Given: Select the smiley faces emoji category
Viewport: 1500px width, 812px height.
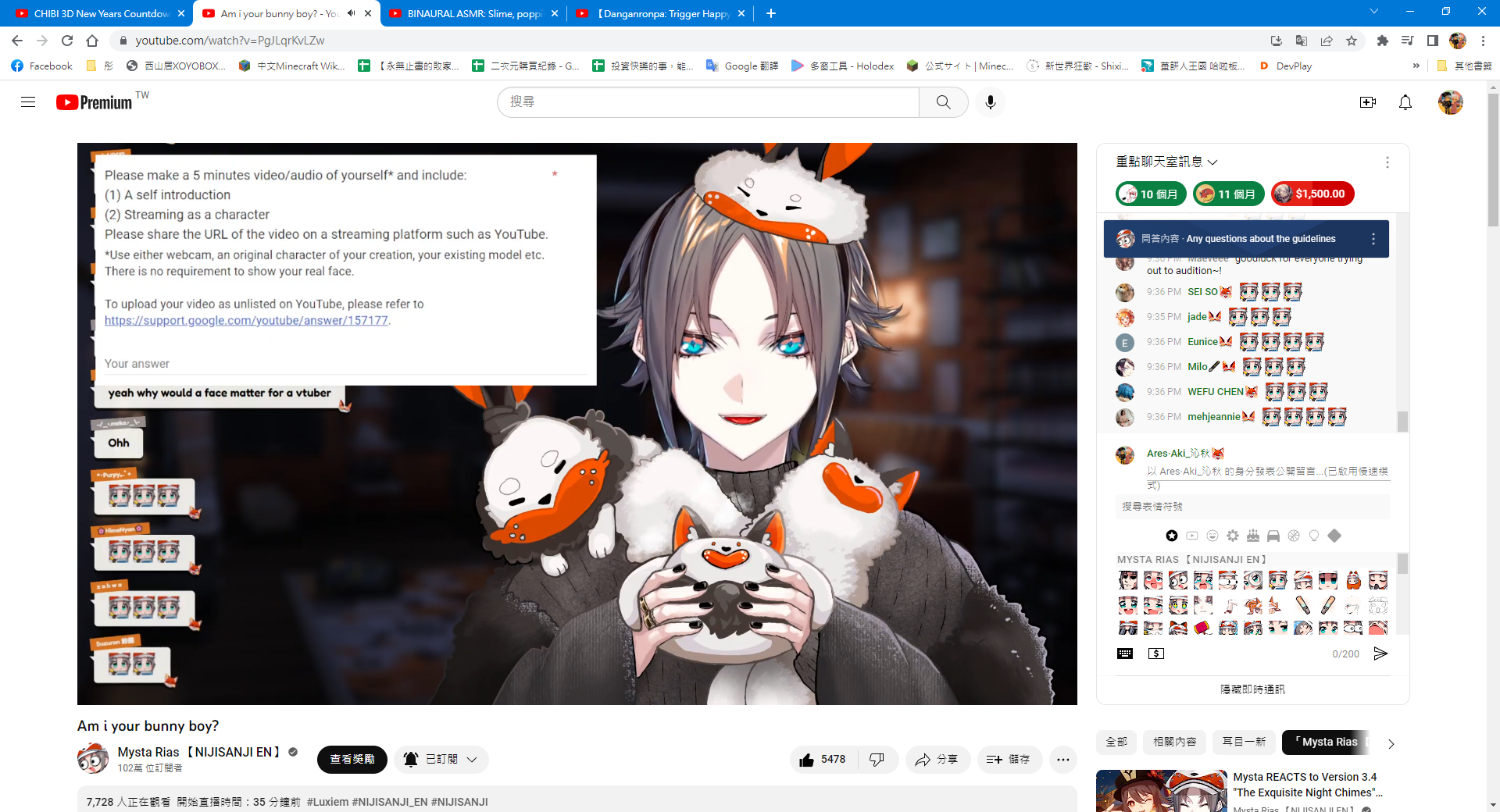Looking at the screenshot, I should pos(1212,536).
